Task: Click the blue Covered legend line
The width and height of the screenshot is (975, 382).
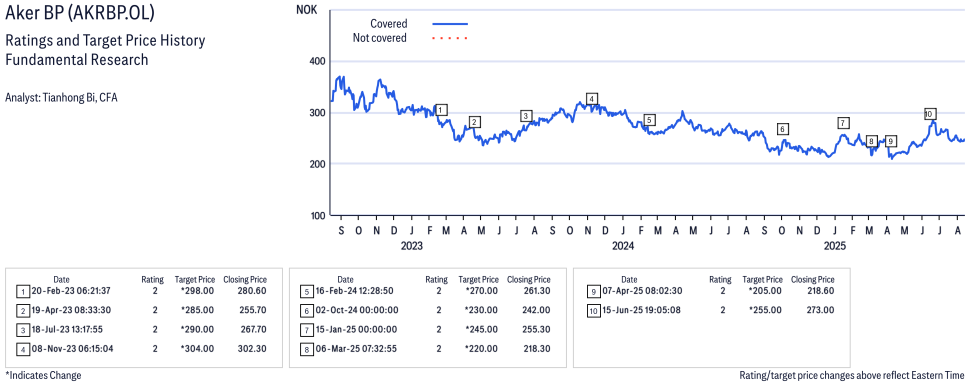Action: click(x=450, y=24)
